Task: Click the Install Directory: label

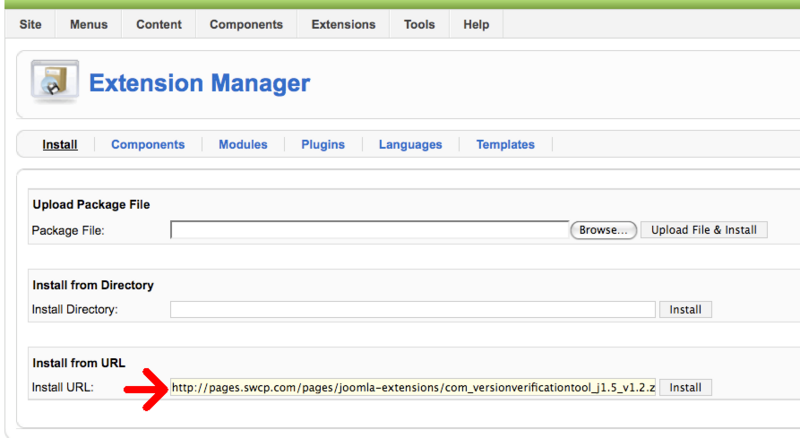Action: point(74,309)
